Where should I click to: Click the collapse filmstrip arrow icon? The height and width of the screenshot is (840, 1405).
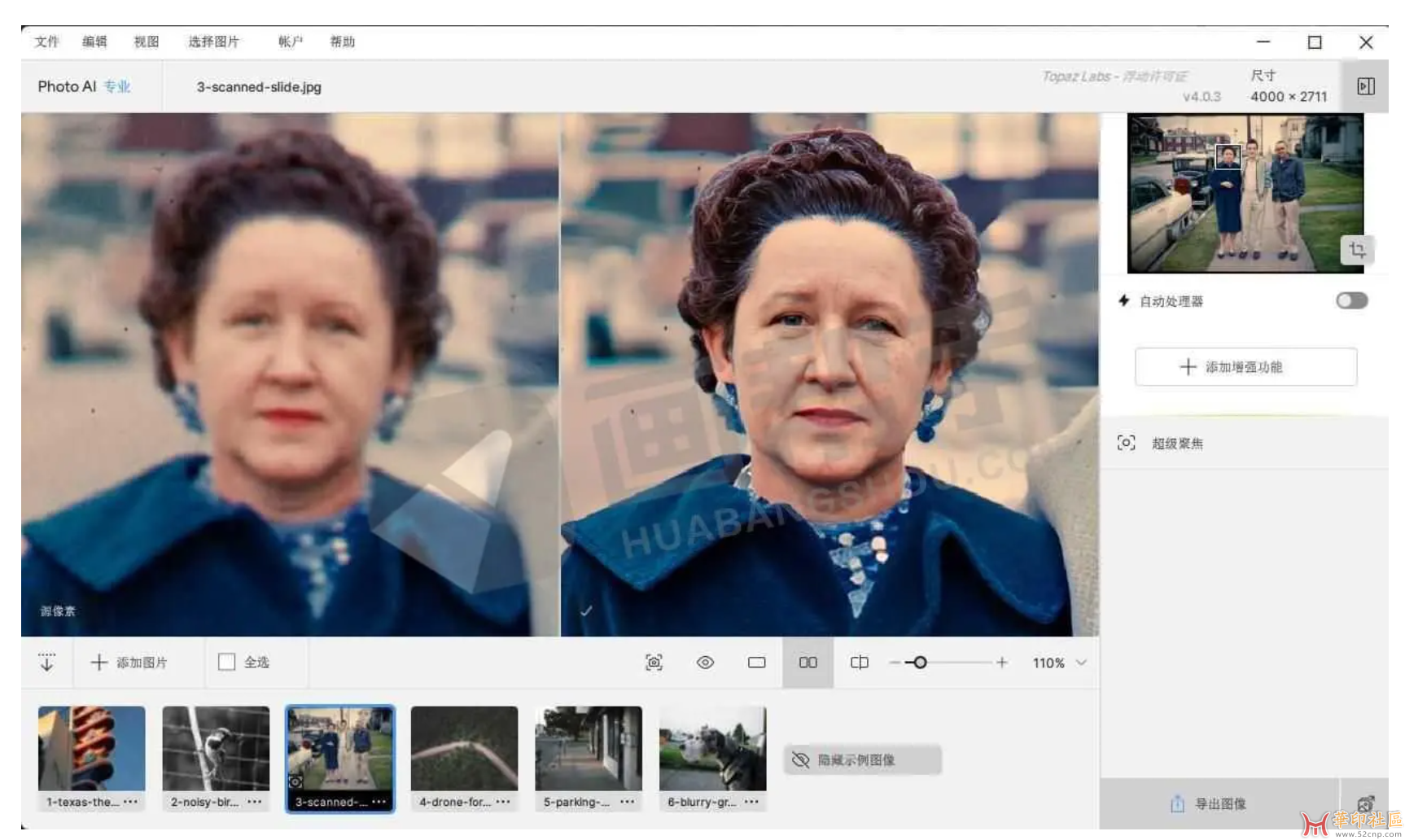coord(46,663)
